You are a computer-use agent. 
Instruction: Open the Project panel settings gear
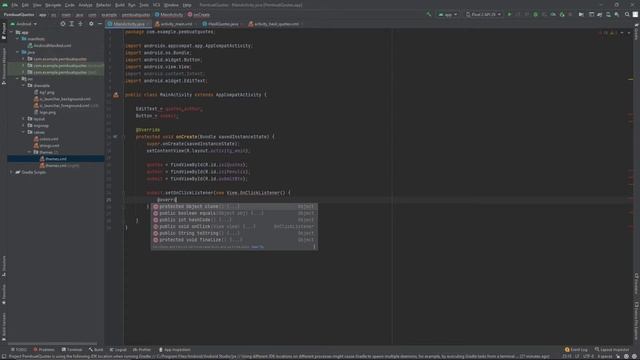91,24
